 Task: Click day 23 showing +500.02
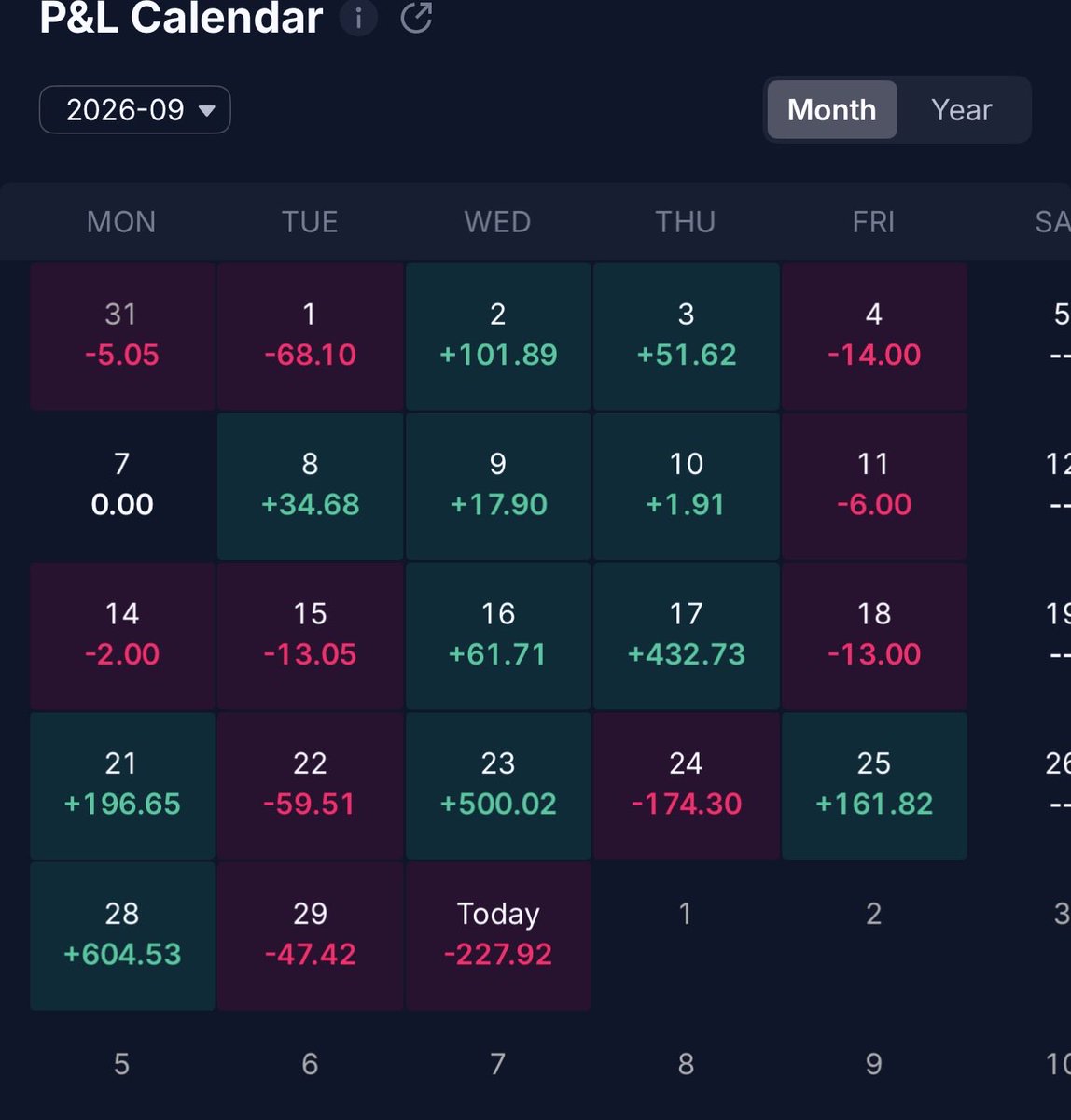coord(498,786)
